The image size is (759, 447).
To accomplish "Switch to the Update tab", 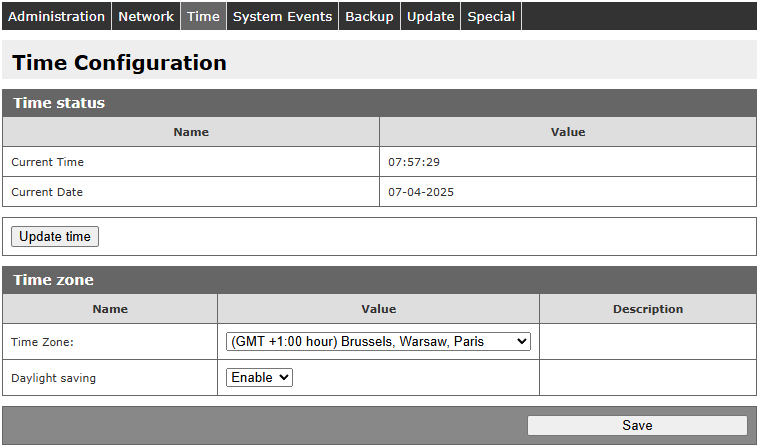I will (430, 16).
